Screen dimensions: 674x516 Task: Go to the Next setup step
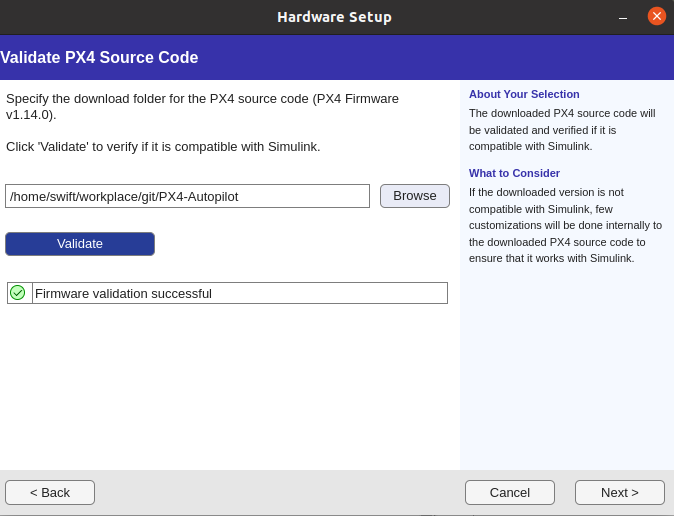pyautogui.click(x=620, y=492)
